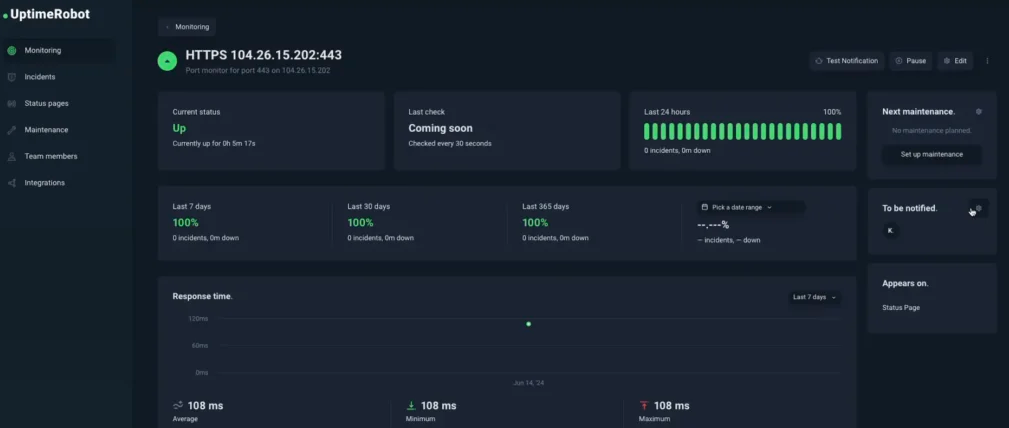The height and width of the screenshot is (428, 1009).
Task: Pause the monitor
Action: pos(910,61)
